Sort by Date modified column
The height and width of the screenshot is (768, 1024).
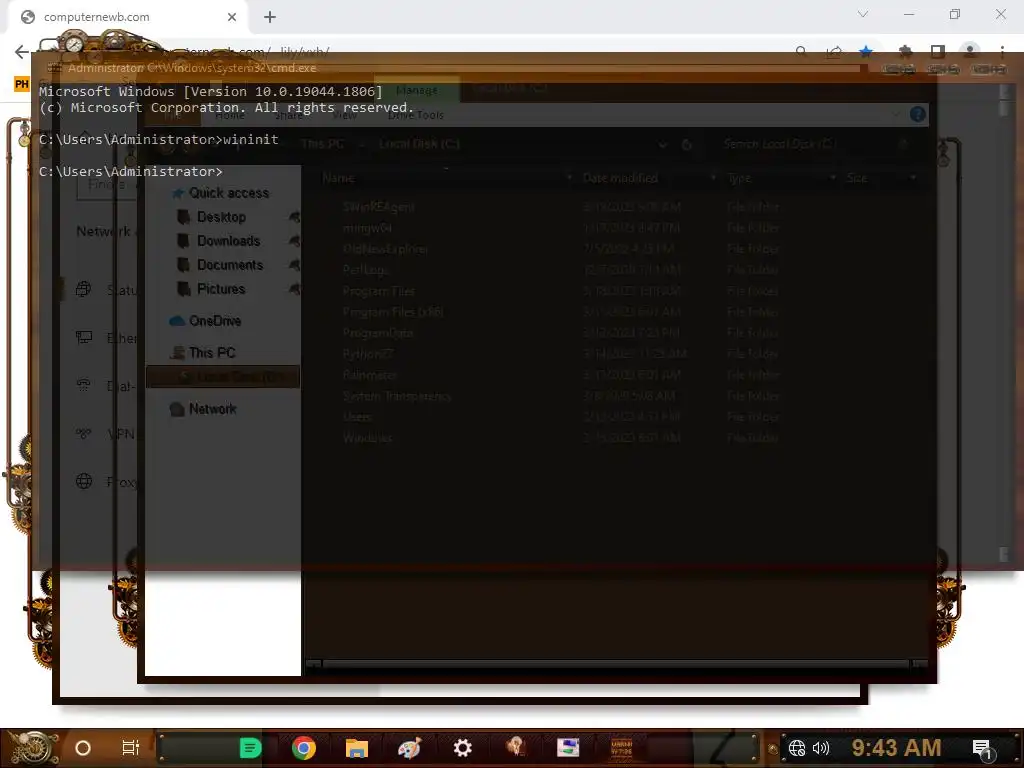pos(620,178)
